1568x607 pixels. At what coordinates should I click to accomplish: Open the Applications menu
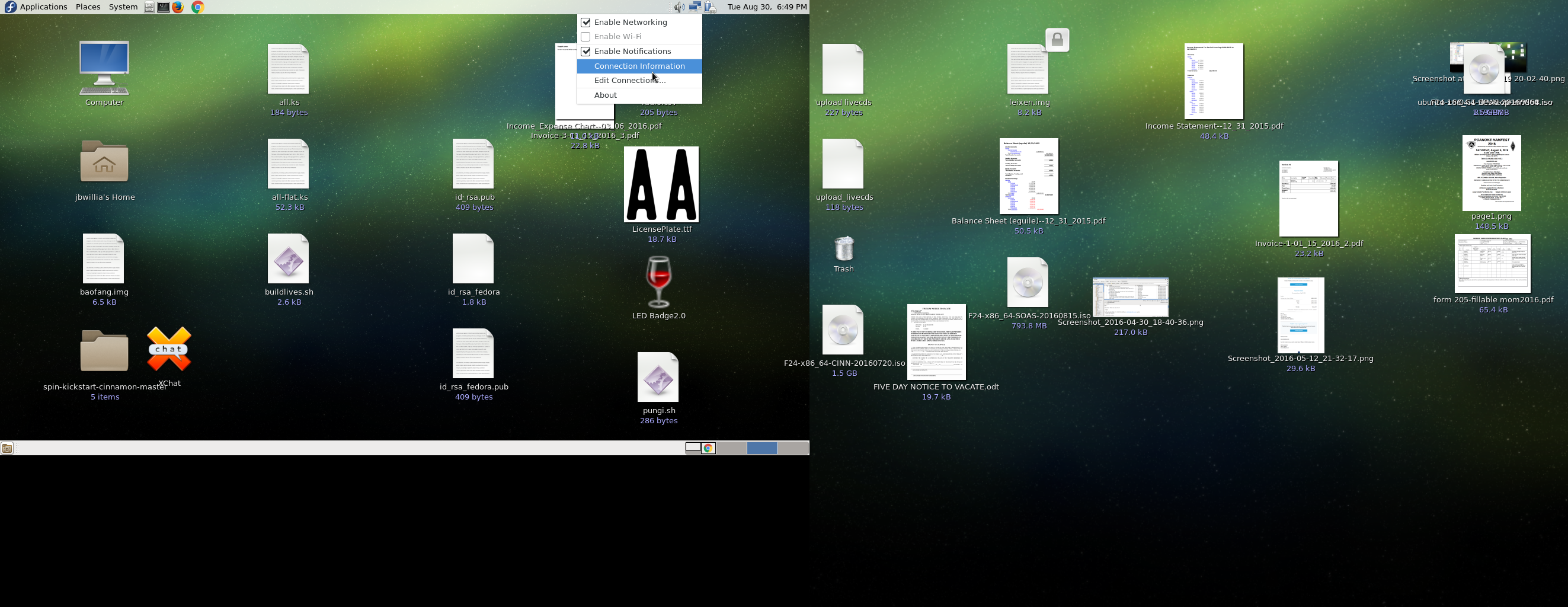[43, 7]
